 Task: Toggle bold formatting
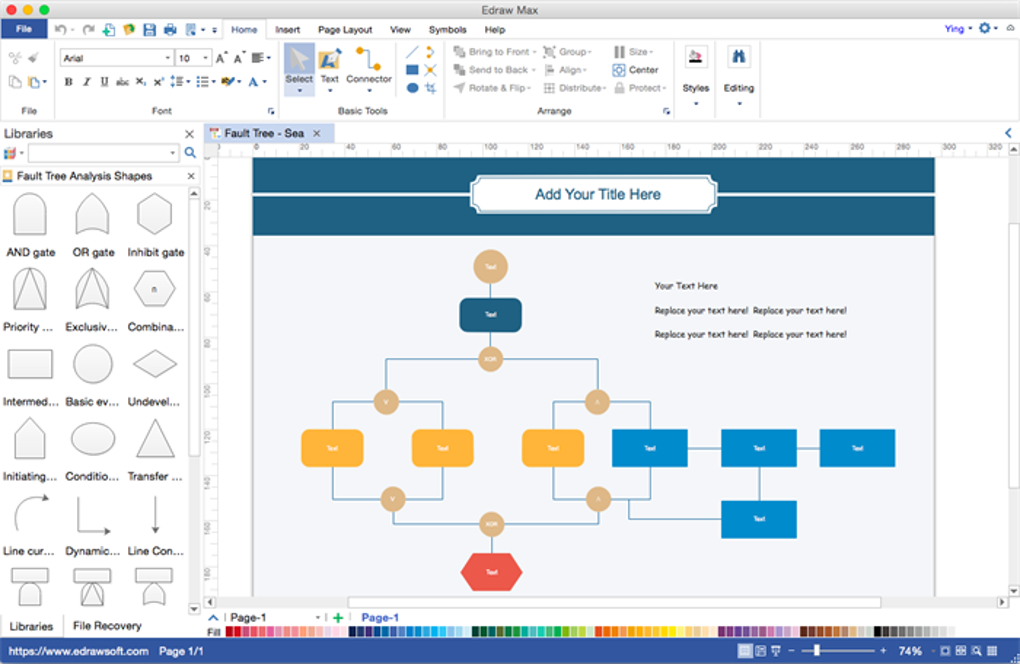pyautogui.click(x=68, y=82)
